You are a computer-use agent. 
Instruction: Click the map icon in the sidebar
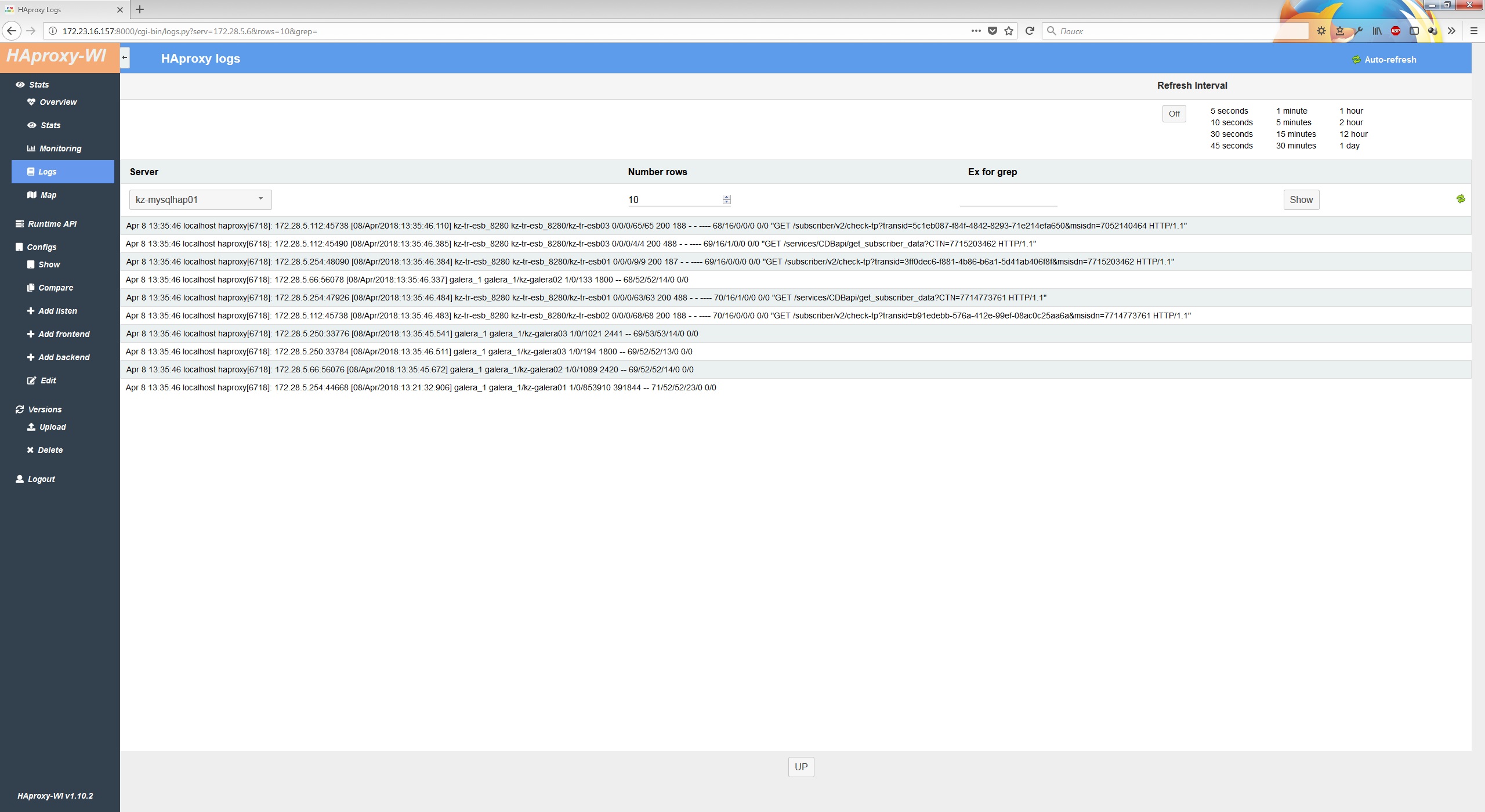click(32, 195)
